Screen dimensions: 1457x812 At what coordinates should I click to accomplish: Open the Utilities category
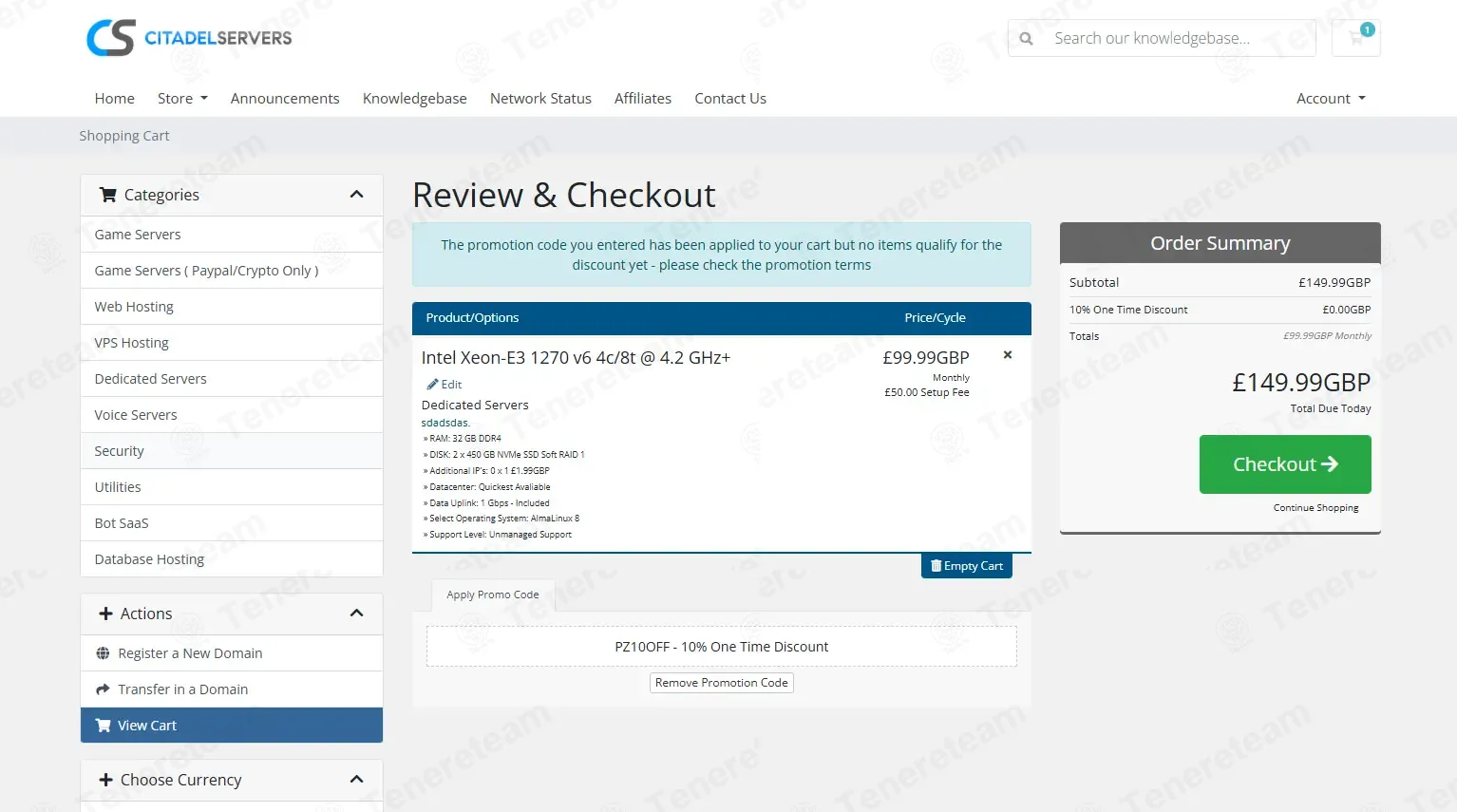pyautogui.click(x=232, y=487)
